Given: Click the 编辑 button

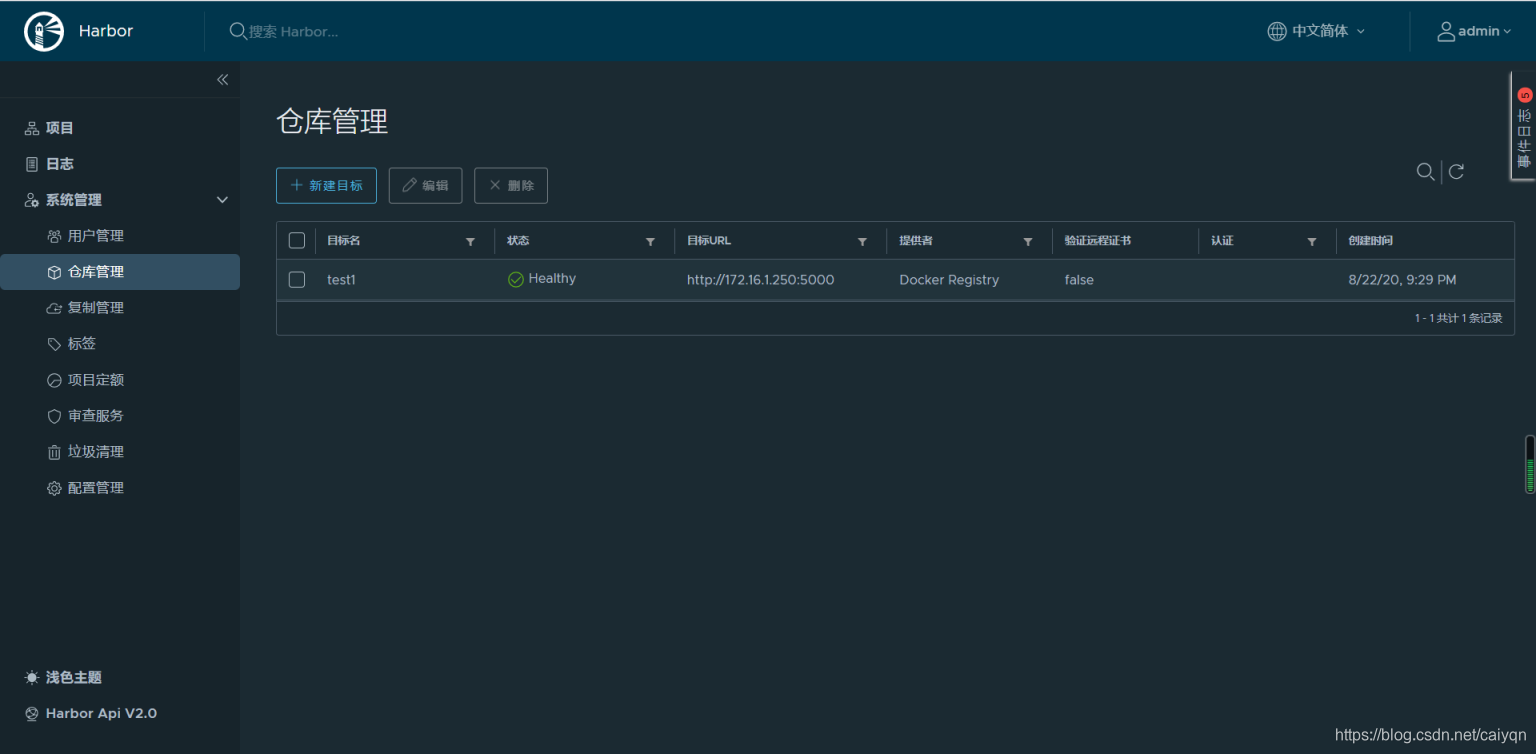Looking at the screenshot, I should pos(425,186).
